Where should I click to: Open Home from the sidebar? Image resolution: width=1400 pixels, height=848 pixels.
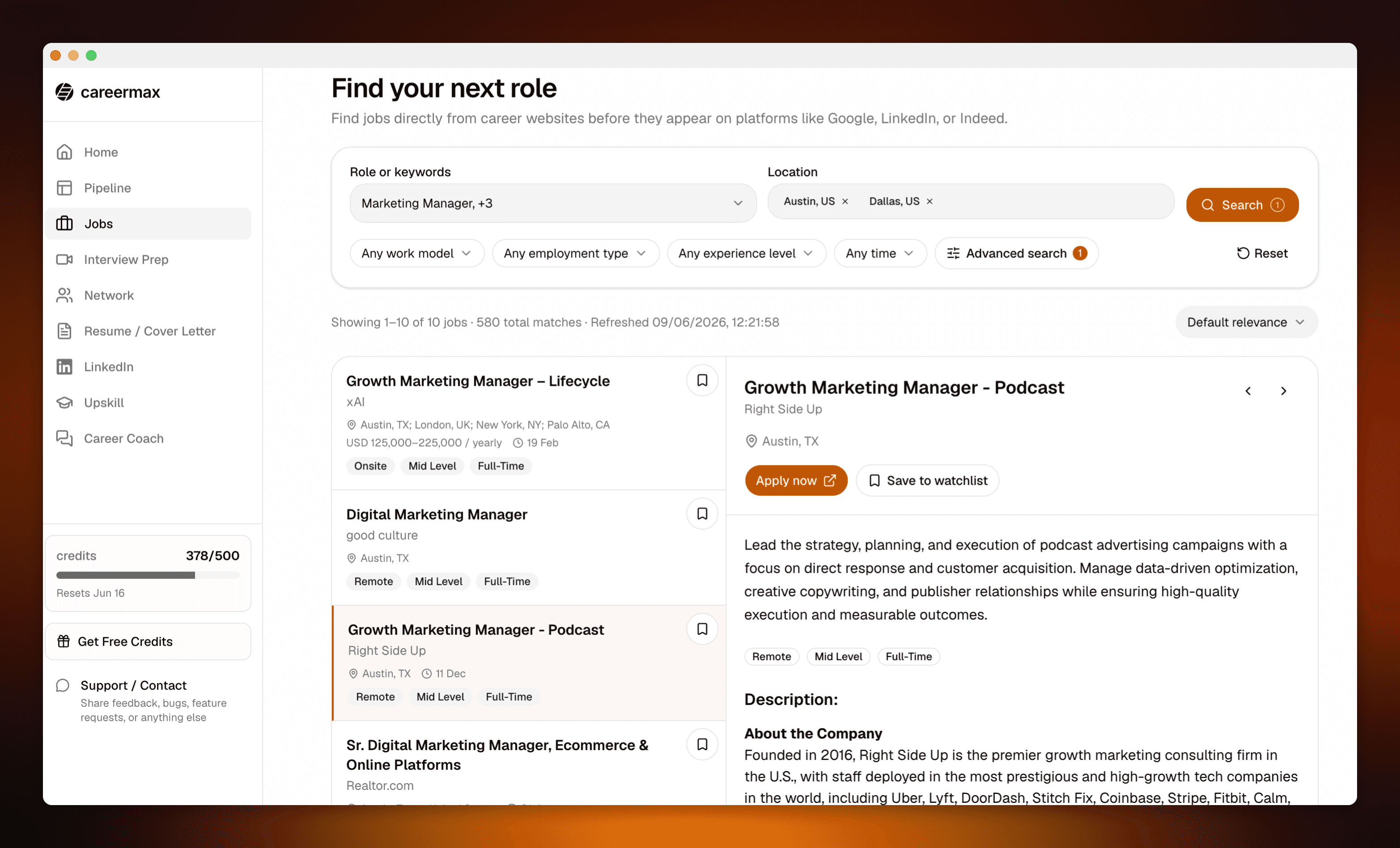(148, 152)
